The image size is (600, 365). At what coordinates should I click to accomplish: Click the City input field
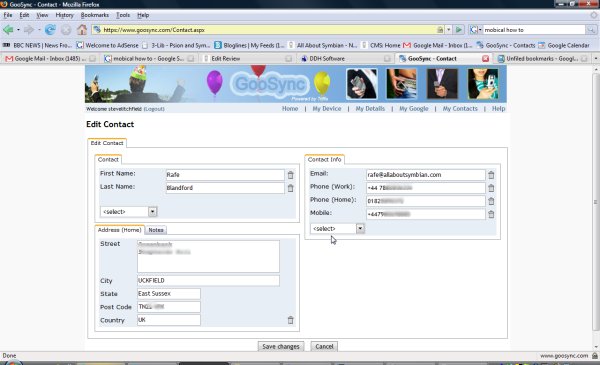click(x=208, y=280)
